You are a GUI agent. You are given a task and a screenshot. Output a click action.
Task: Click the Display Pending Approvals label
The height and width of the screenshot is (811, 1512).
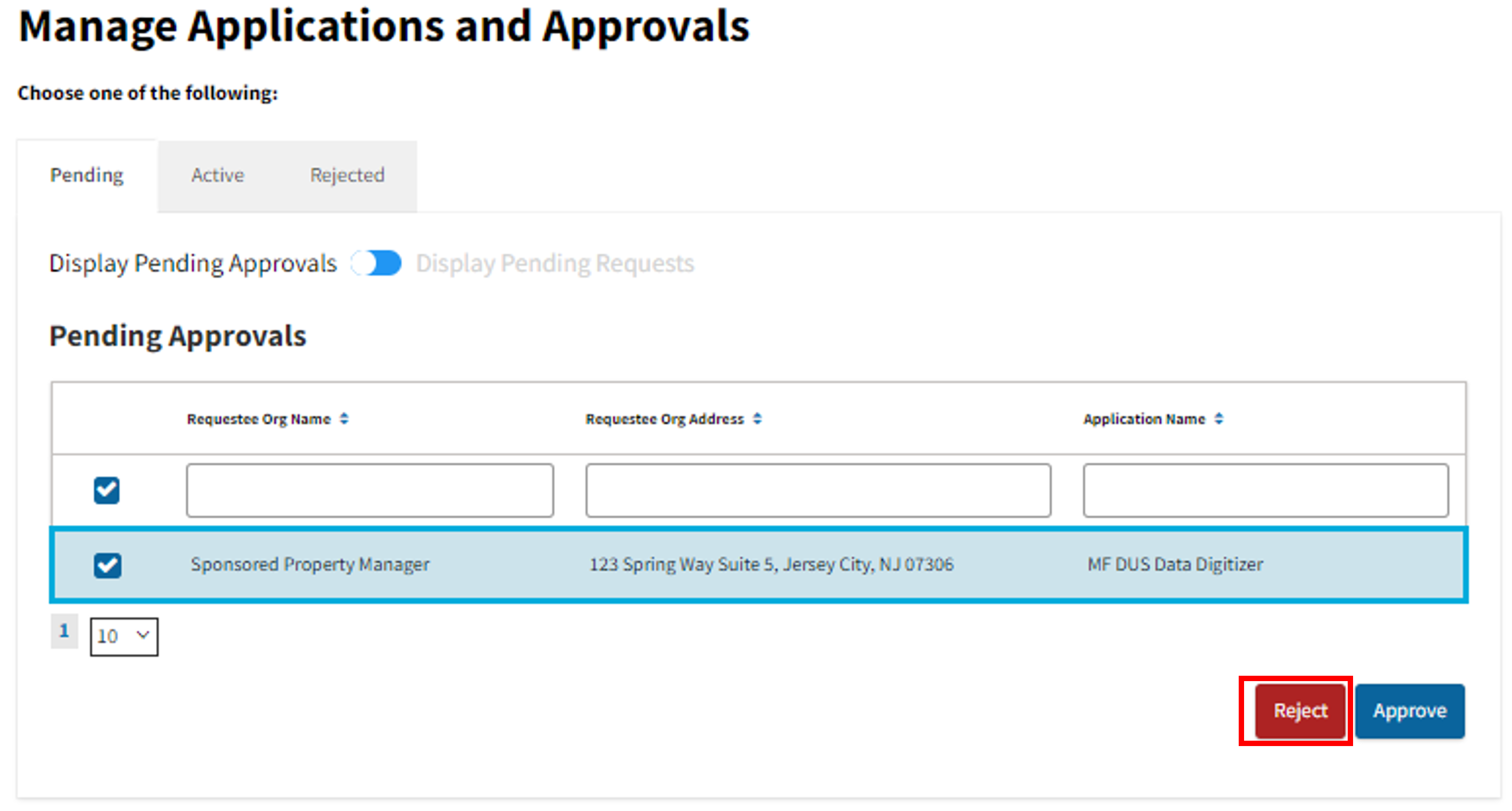(x=193, y=263)
